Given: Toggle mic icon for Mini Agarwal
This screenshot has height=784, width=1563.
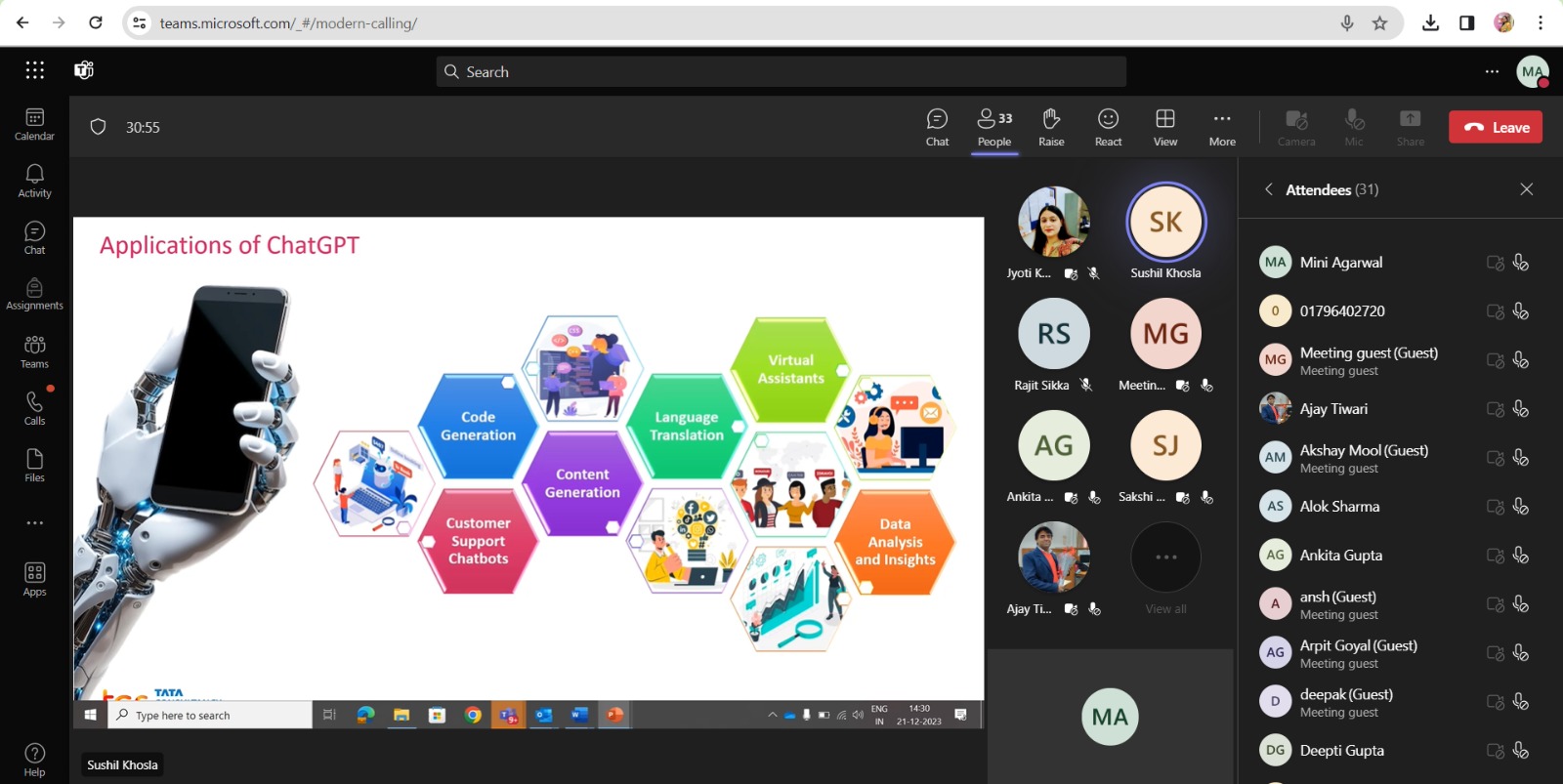Looking at the screenshot, I should click(1521, 263).
